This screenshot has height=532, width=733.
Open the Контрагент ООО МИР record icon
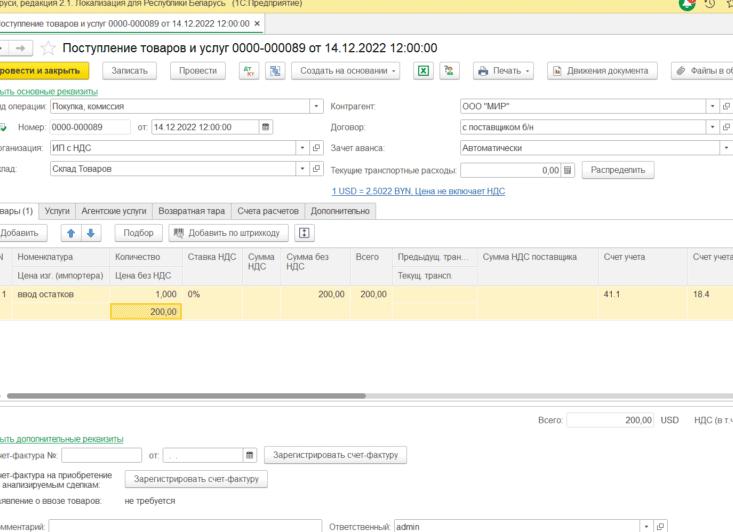(726, 107)
